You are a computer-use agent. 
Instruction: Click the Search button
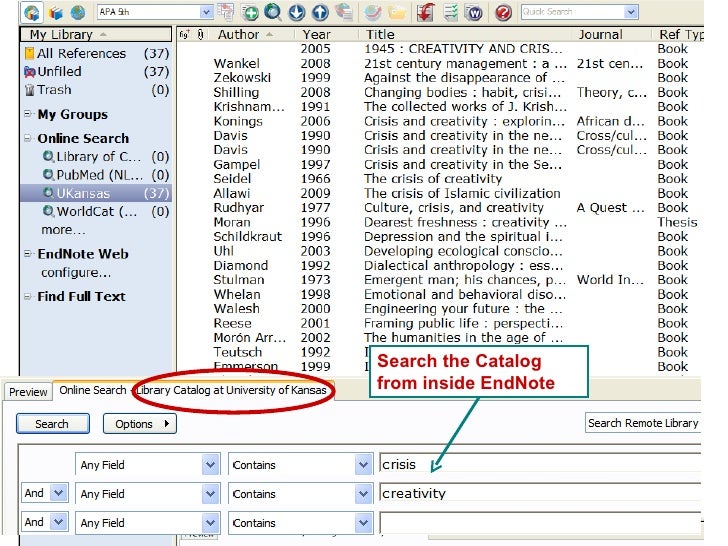pyautogui.click(x=52, y=424)
